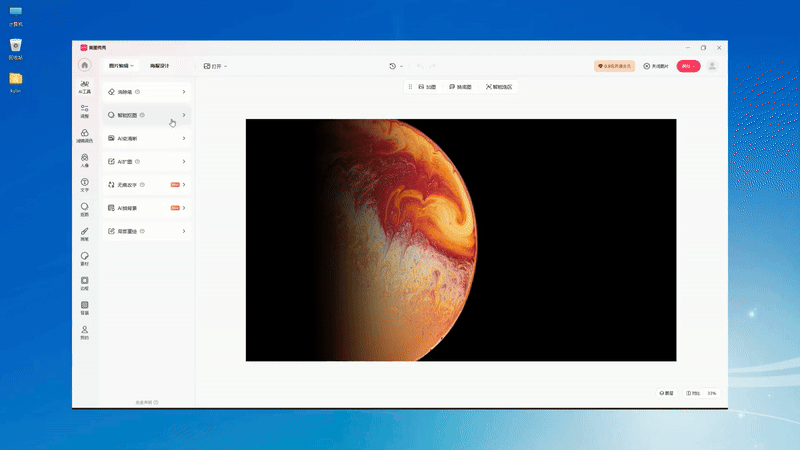
Task: Click the undo arrow in the top toolbar
Action: tap(420, 66)
